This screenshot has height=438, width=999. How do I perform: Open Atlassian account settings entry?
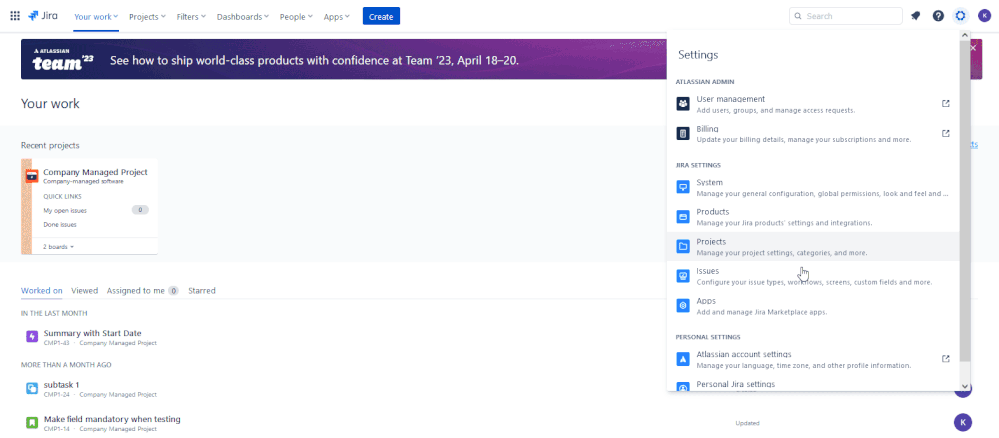point(813,360)
